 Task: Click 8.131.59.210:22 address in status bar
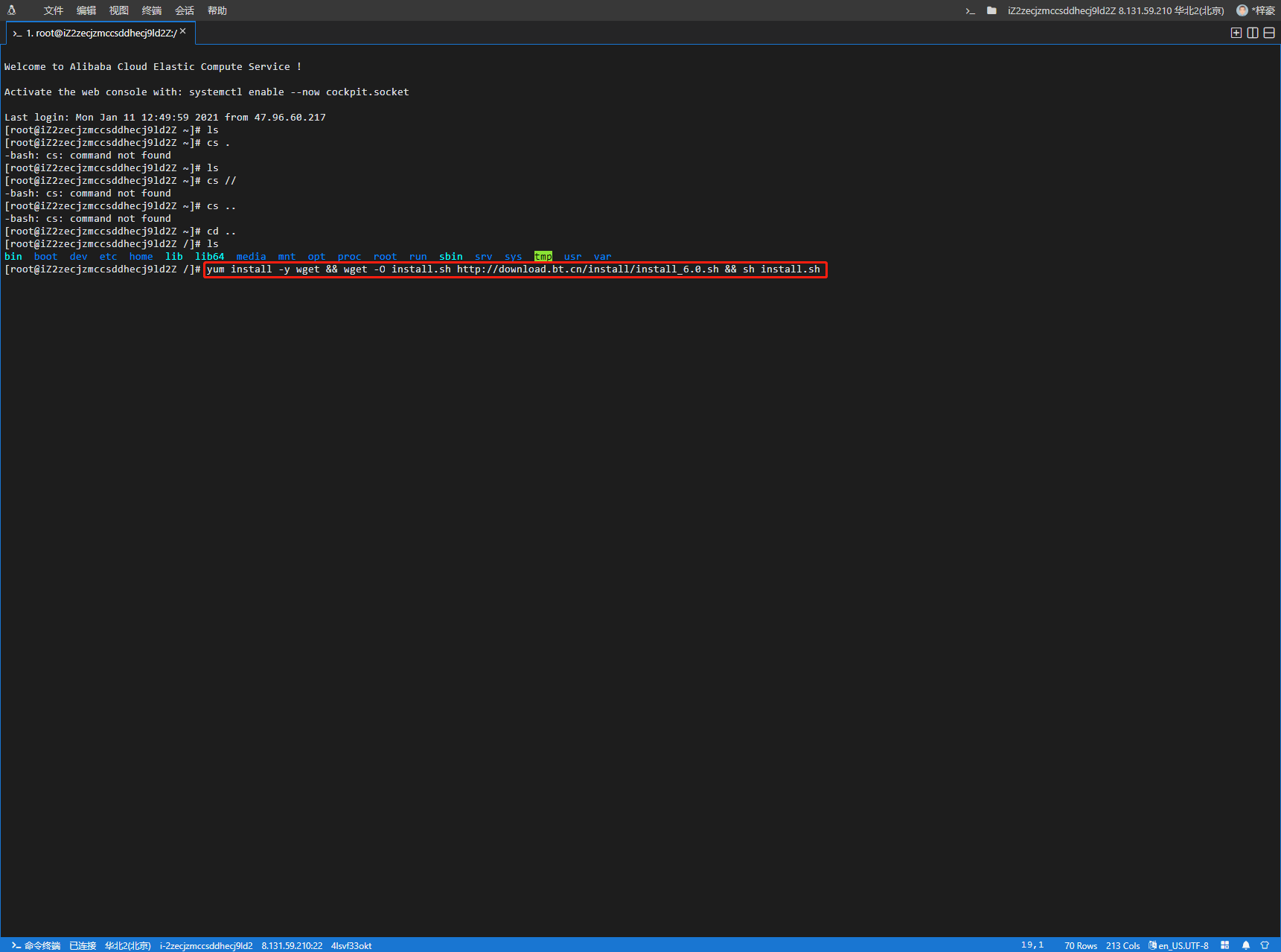point(292,945)
